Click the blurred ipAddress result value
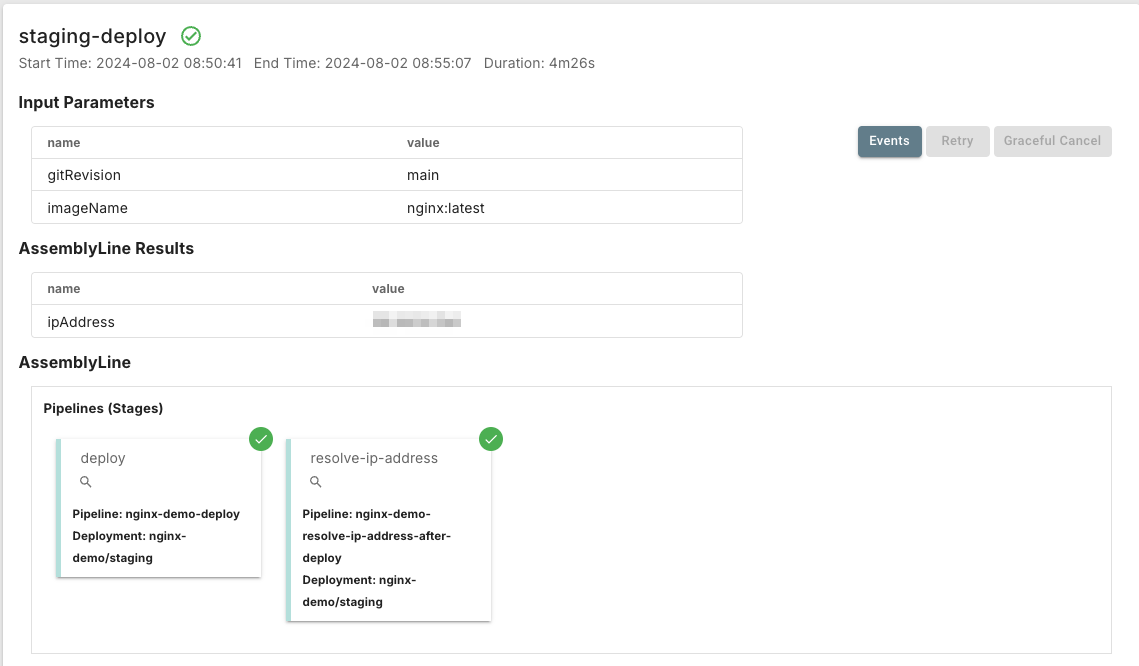1139x666 pixels. 416,321
